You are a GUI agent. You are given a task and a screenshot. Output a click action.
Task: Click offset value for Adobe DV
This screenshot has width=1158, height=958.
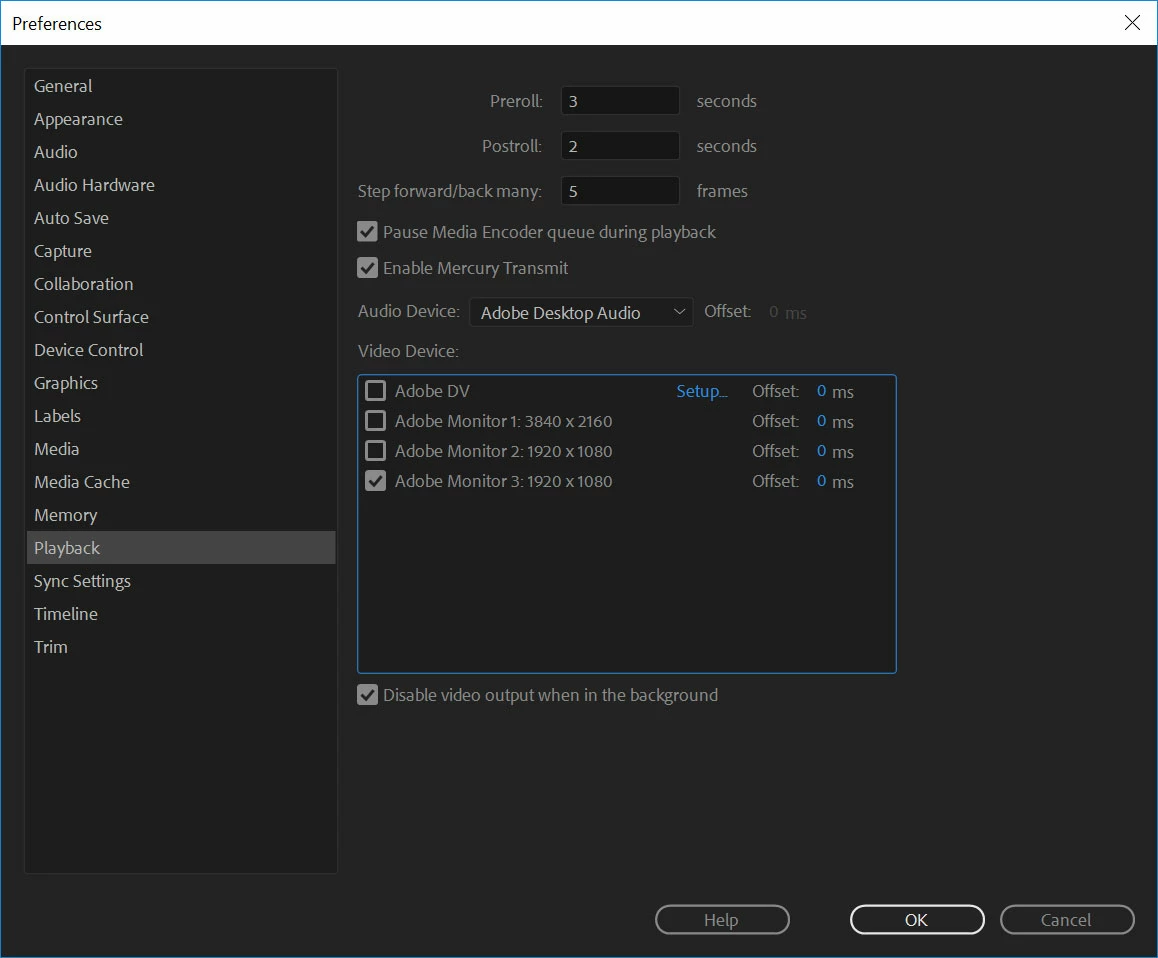[x=821, y=391]
